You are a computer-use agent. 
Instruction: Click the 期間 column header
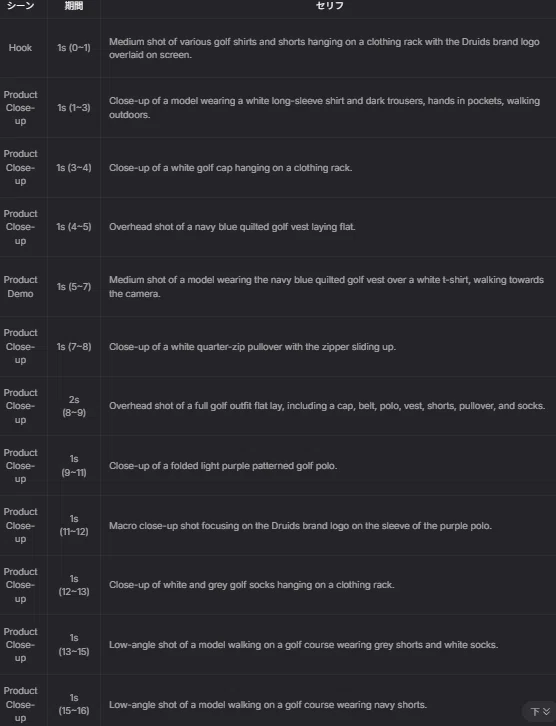(74, 6)
